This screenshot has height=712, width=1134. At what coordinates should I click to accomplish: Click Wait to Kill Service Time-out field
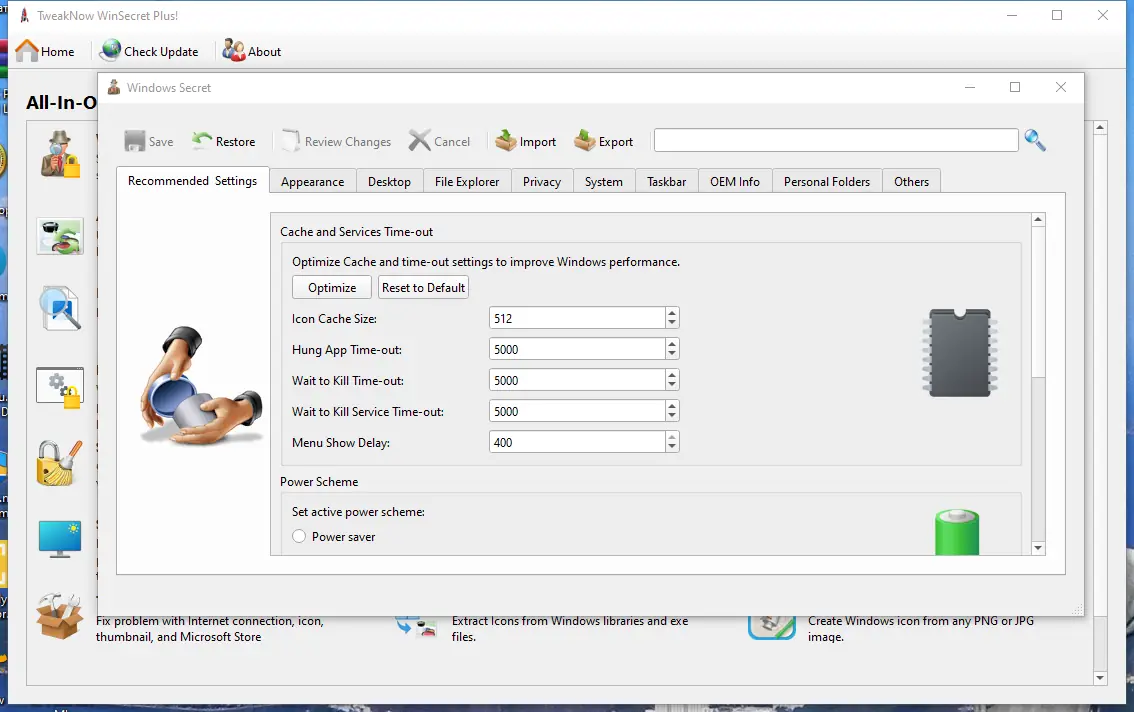click(x=577, y=412)
